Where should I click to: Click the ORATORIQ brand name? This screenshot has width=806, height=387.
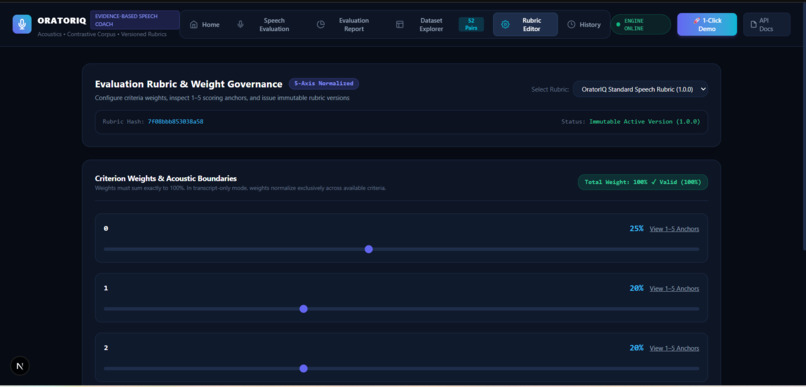[62, 21]
